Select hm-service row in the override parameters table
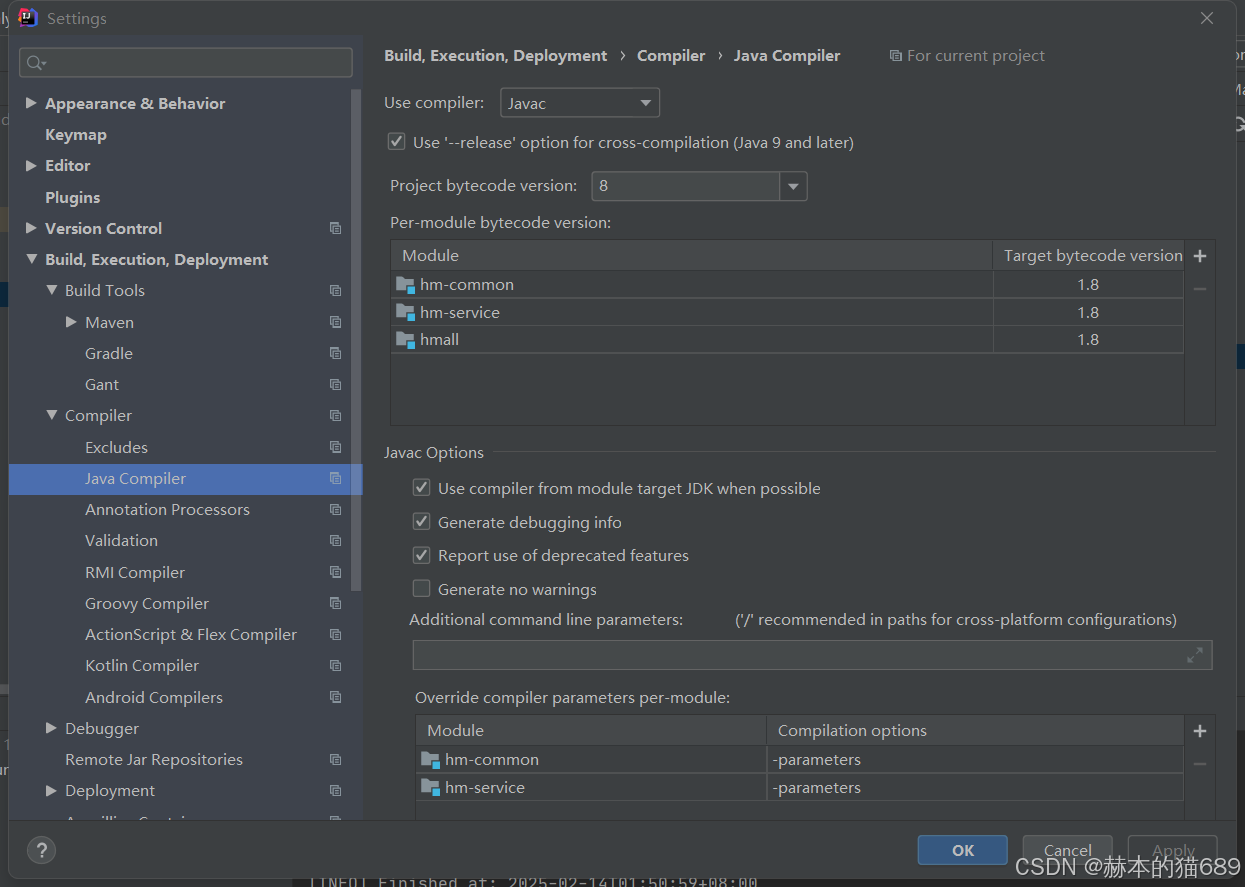 click(799, 788)
